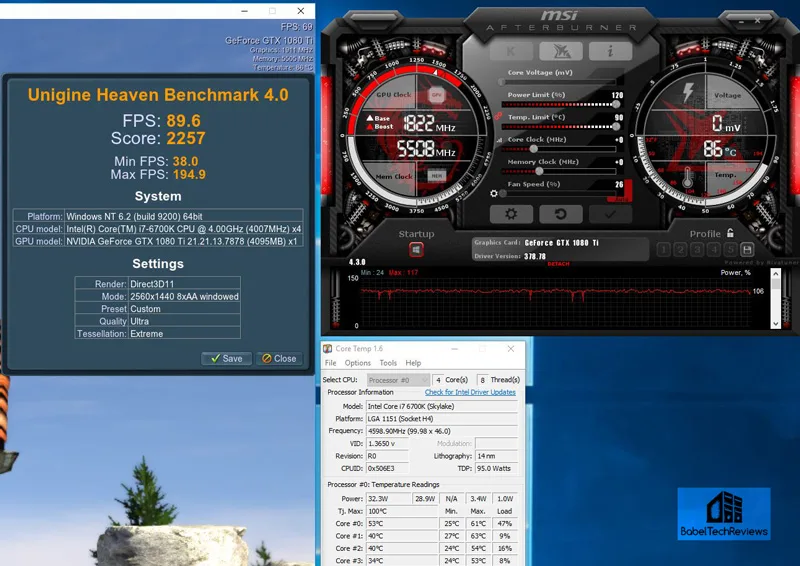
Task: Click the Core Clock slider handle
Action: tap(533, 149)
